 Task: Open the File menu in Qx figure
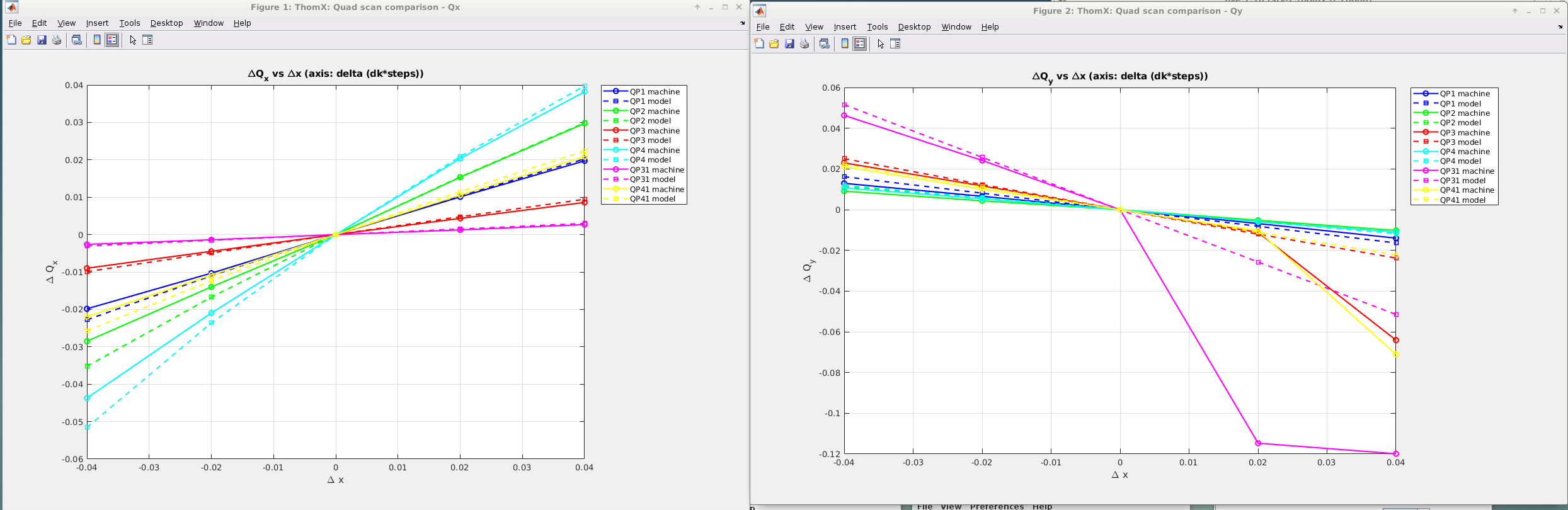pos(15,23)
